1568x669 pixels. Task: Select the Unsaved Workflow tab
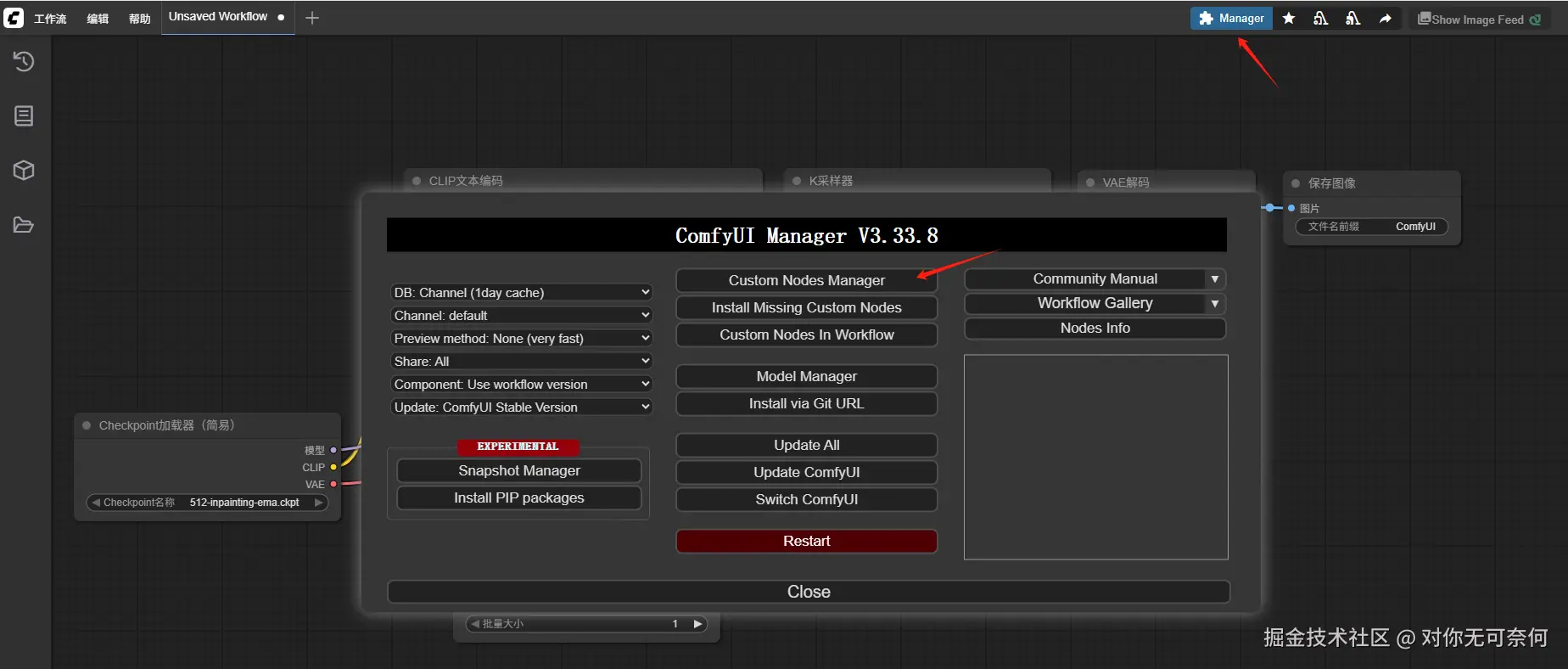[227, 17]
